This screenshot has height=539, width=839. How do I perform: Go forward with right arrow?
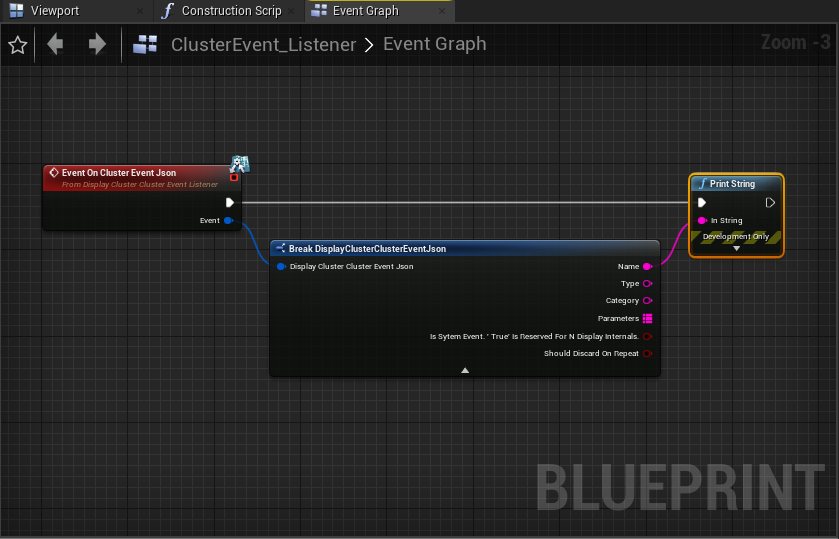pyautogui.click(x=97, y=44)
